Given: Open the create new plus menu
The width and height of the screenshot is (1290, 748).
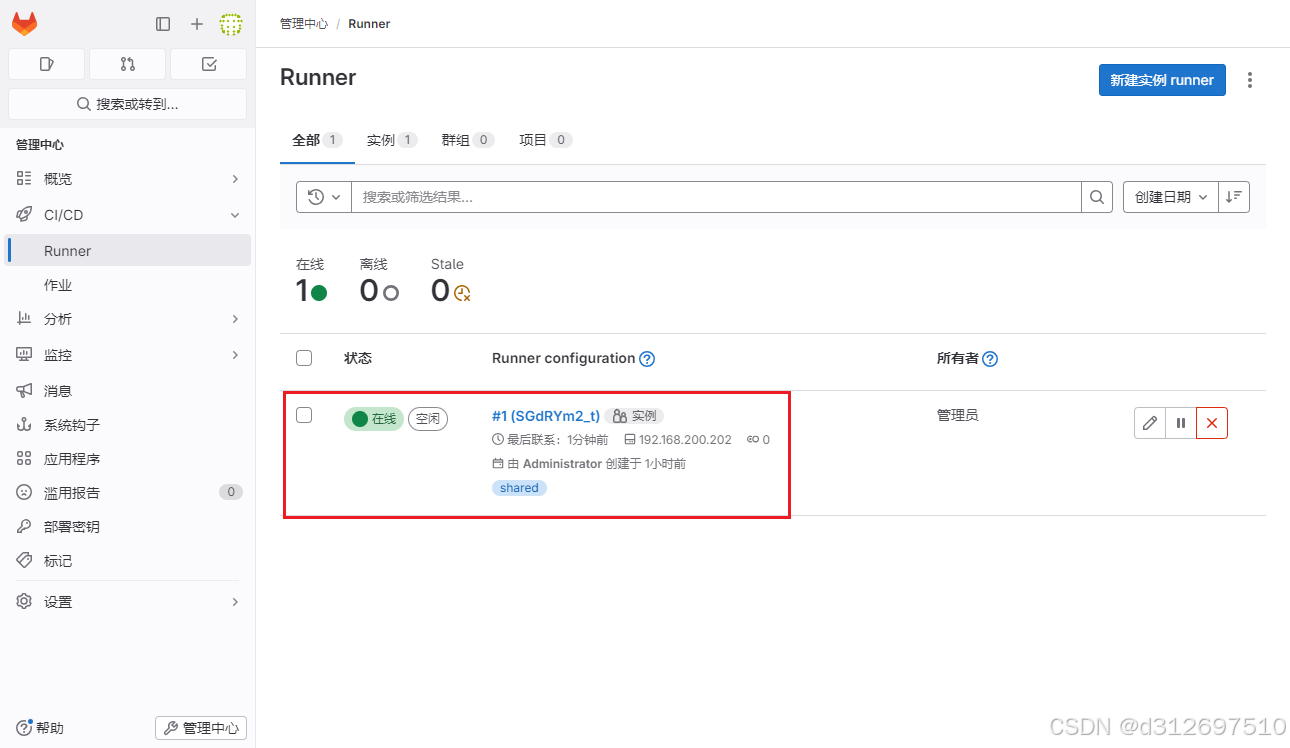Looking at the screenshot, I should tap(196, 23).
